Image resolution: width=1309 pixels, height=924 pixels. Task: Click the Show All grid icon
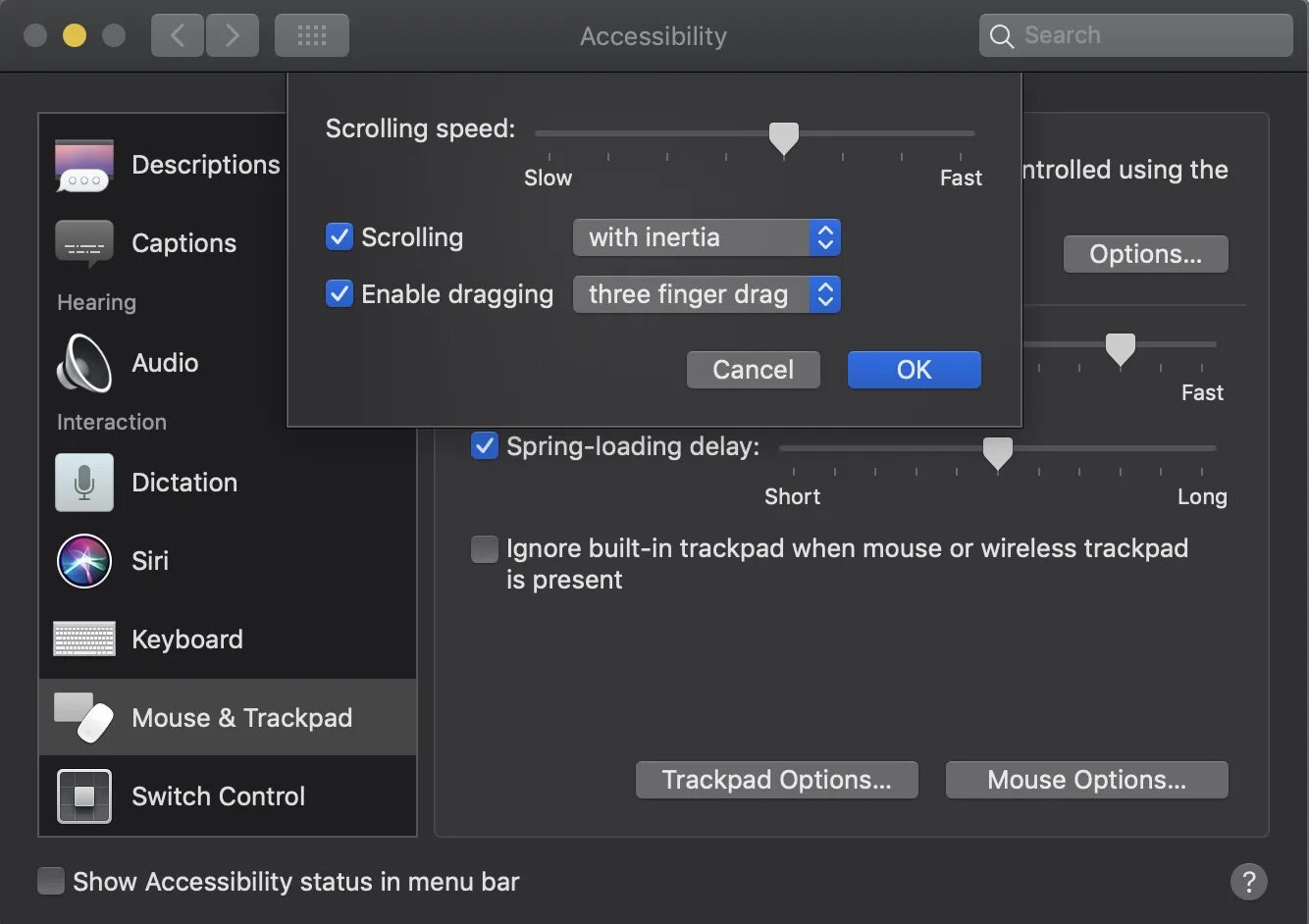[312, 36]
